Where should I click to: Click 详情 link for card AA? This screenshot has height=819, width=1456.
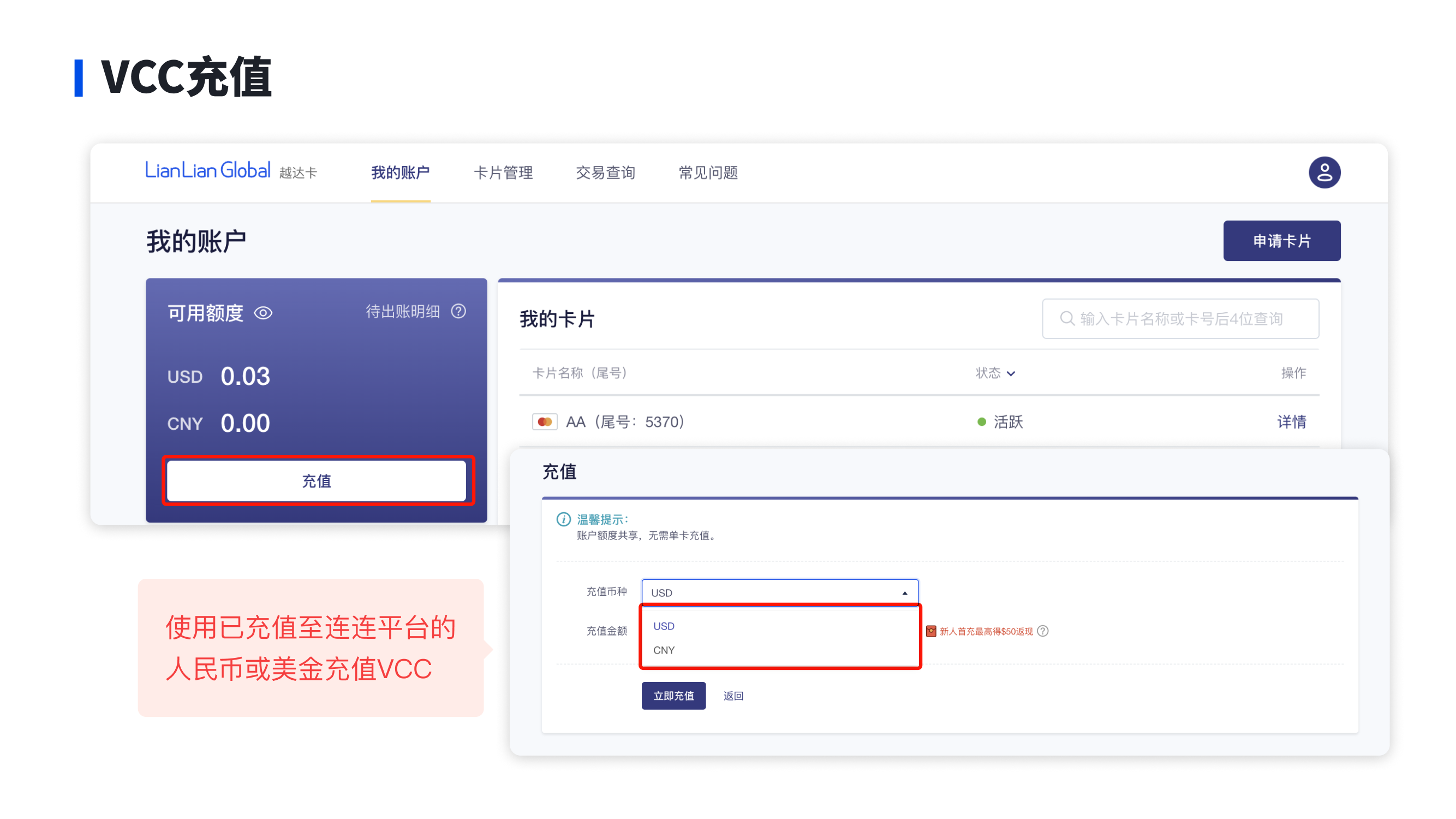tap(1291, 422)
